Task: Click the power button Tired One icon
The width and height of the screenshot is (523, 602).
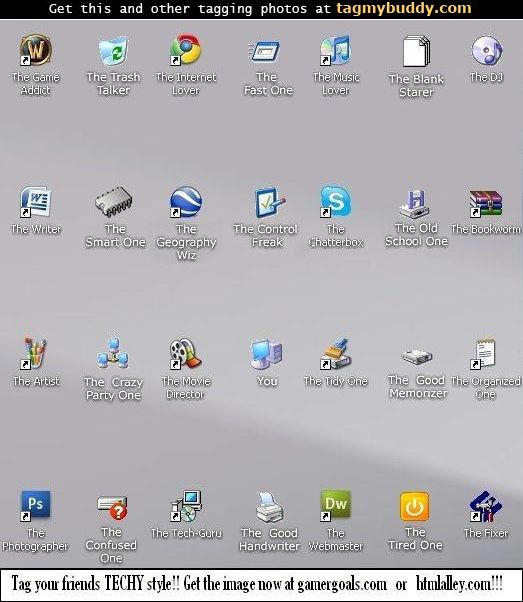Action: [x=415, y=506]
